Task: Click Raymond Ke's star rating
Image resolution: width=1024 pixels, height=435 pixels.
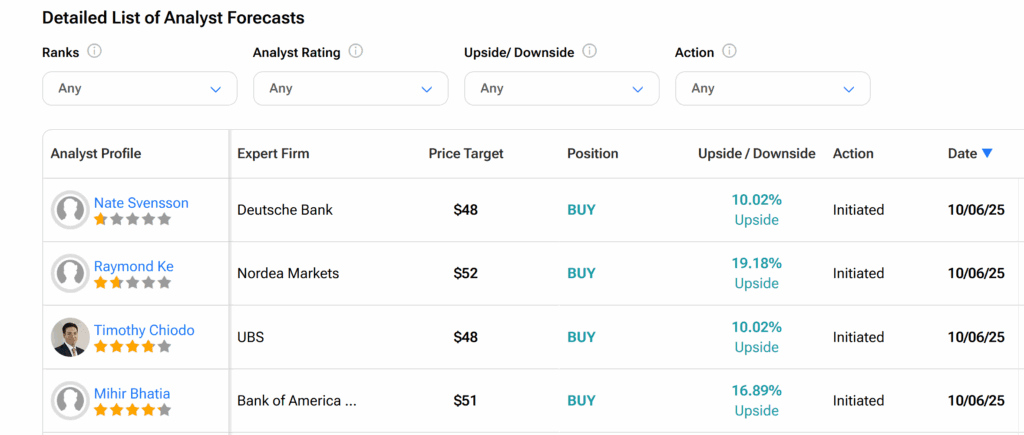Action: 133,283
